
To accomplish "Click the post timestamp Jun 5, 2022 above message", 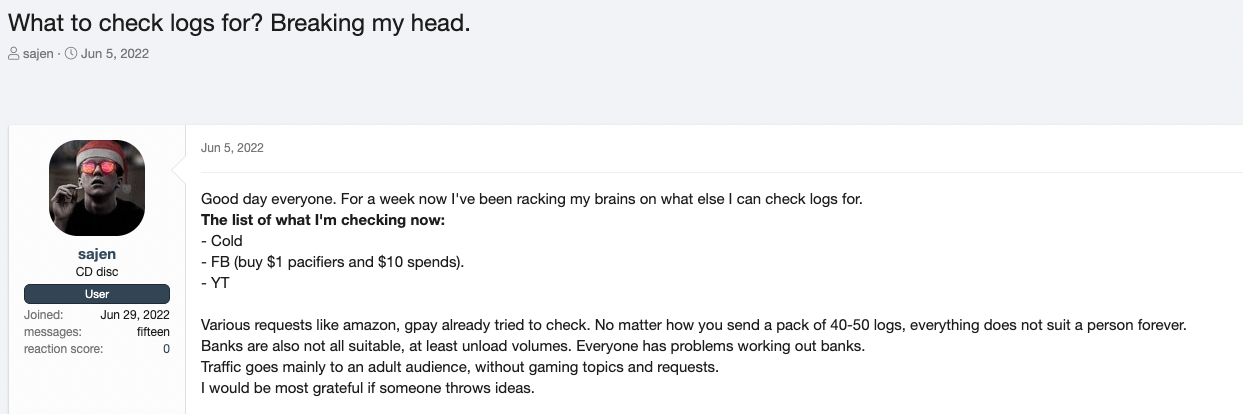I will [232, 148].
